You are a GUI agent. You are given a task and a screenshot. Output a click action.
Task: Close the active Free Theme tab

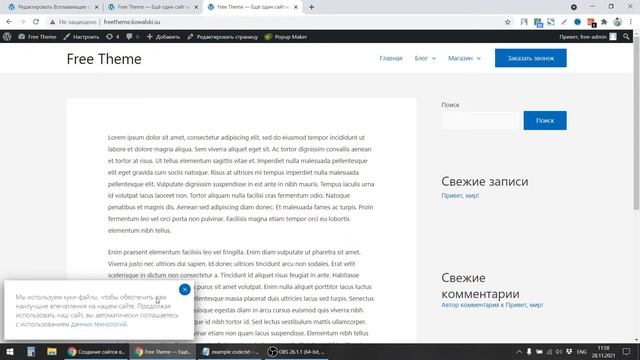pos(296,7)
